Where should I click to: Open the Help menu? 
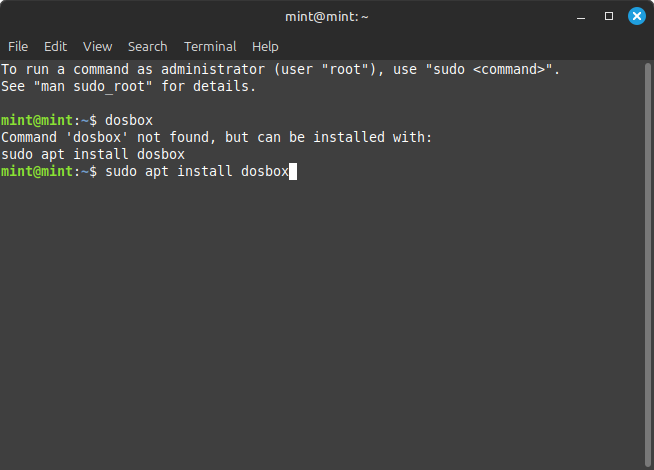click(x=265, y=46)
